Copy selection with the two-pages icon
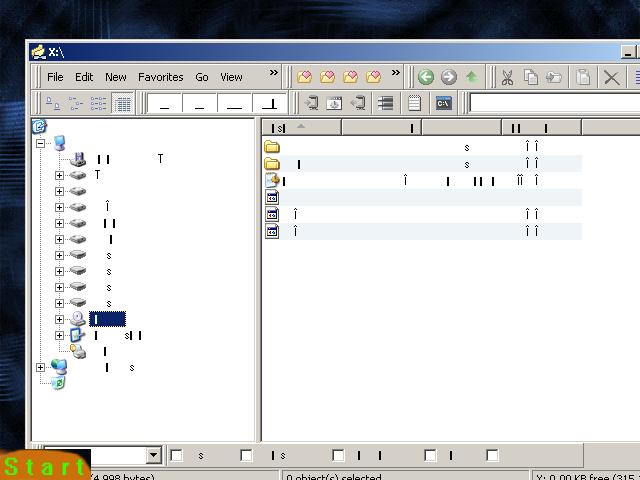640x480 pixels. point(531,77)
